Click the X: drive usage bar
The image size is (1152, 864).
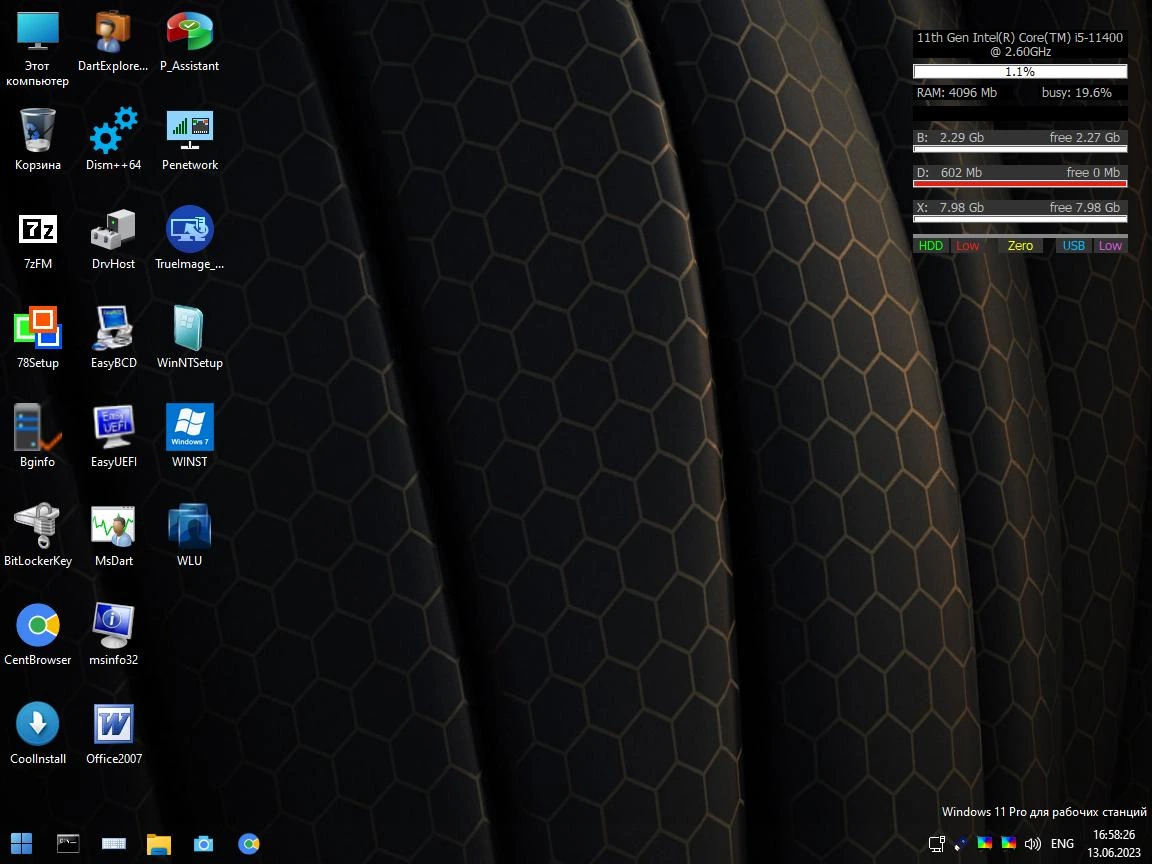point(1020,219)
